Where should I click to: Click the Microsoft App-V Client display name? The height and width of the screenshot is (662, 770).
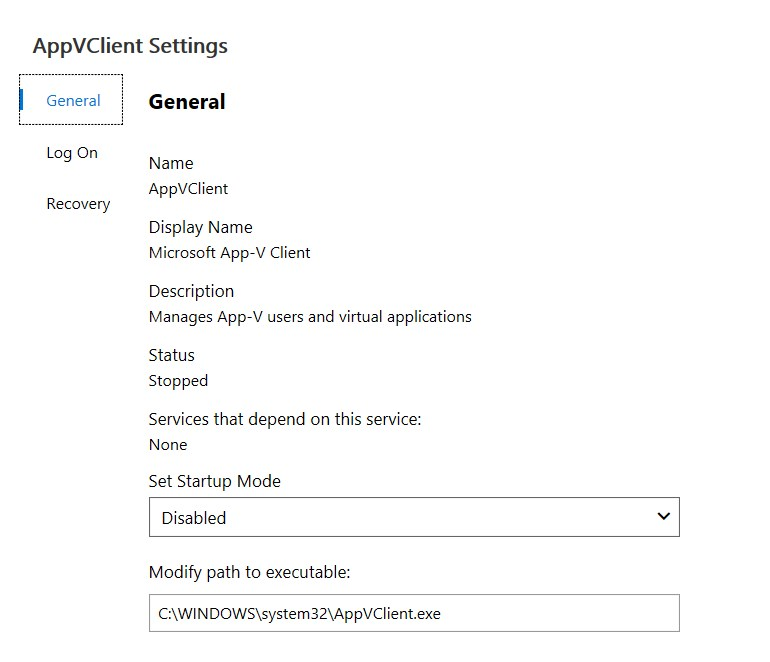[229, 252]
